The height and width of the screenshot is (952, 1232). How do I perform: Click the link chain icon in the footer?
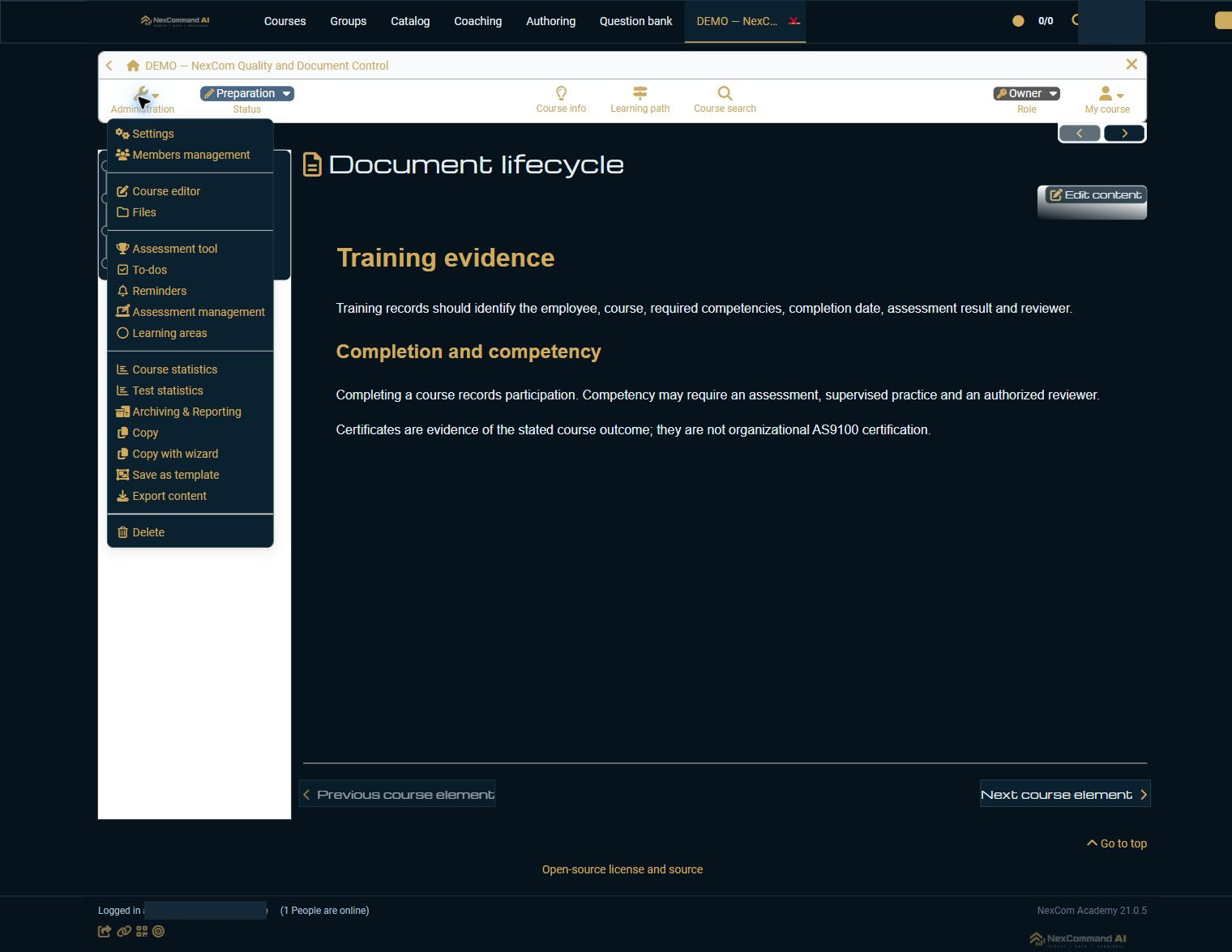click(123, 932)
